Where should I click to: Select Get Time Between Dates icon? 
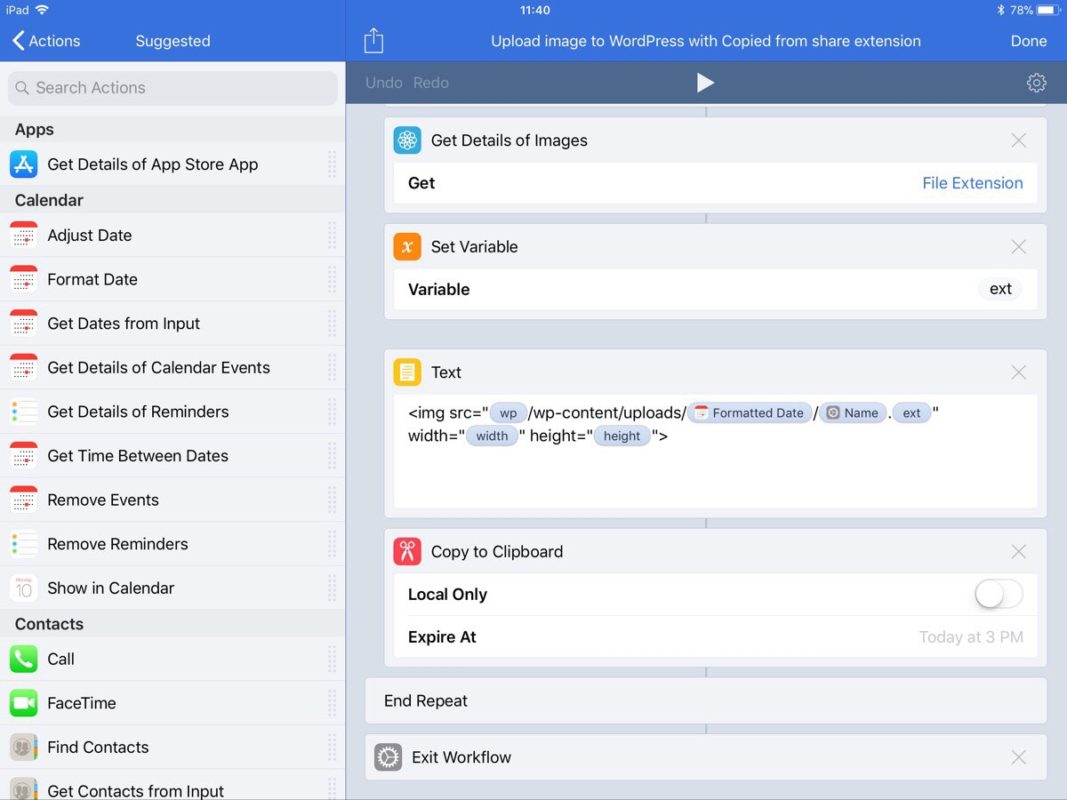[24, 456]
